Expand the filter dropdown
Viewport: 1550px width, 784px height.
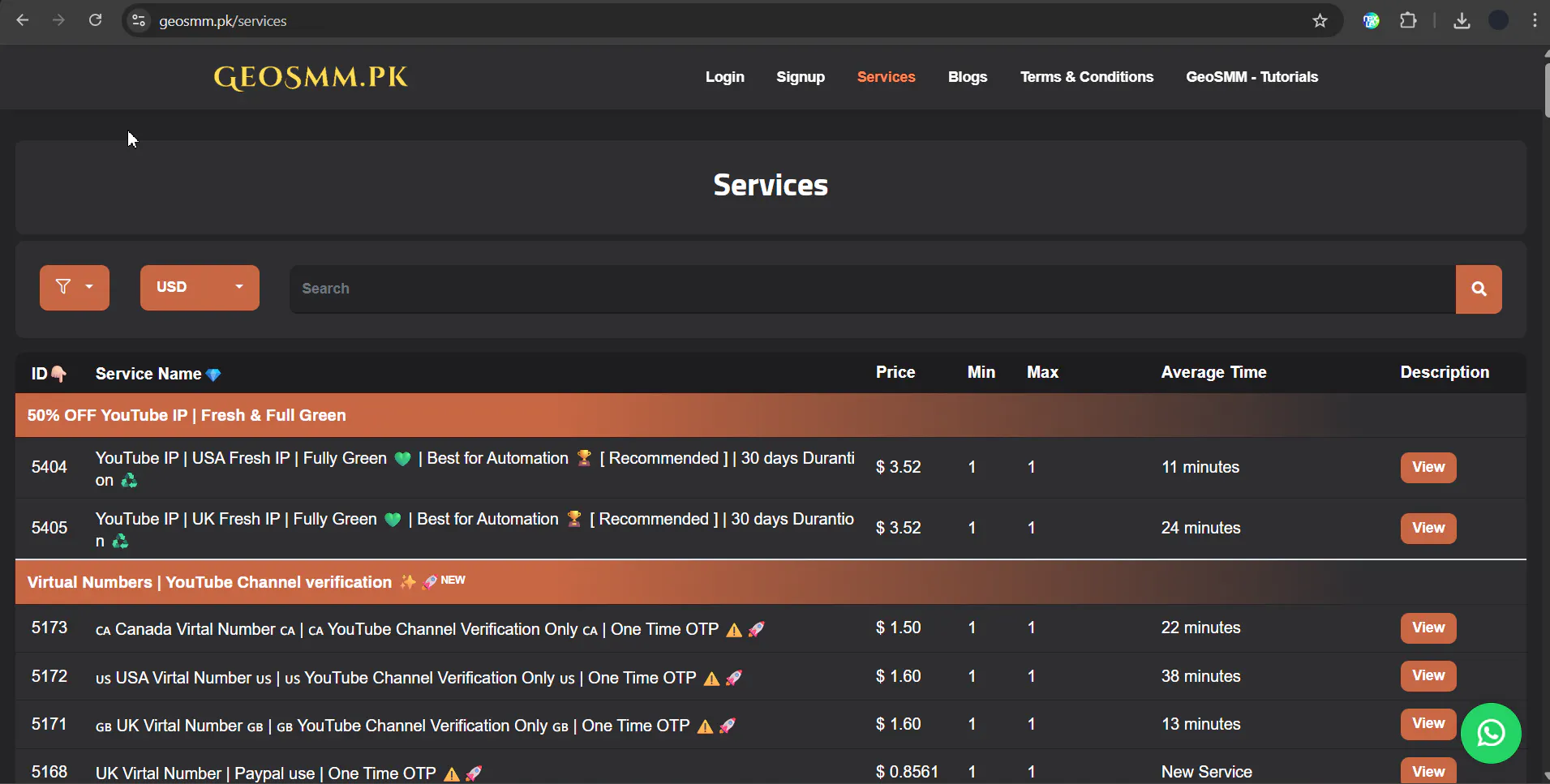coord(75,288)
